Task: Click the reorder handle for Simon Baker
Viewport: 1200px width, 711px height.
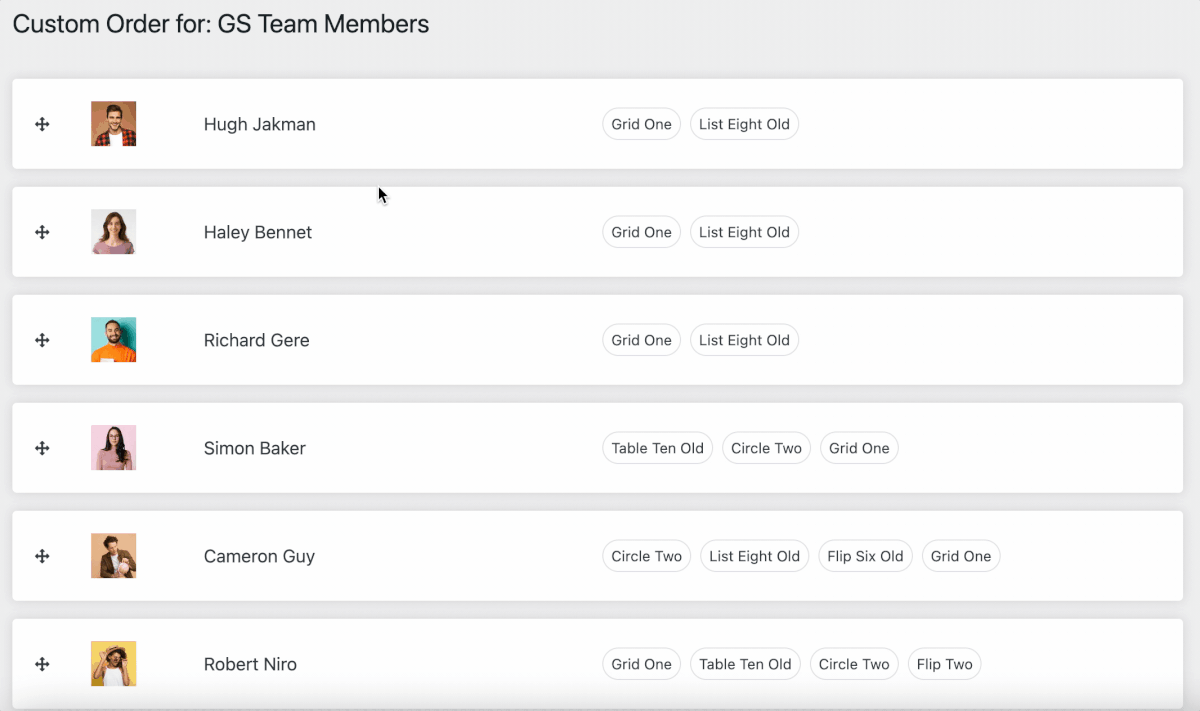Action: pos(42,448)
